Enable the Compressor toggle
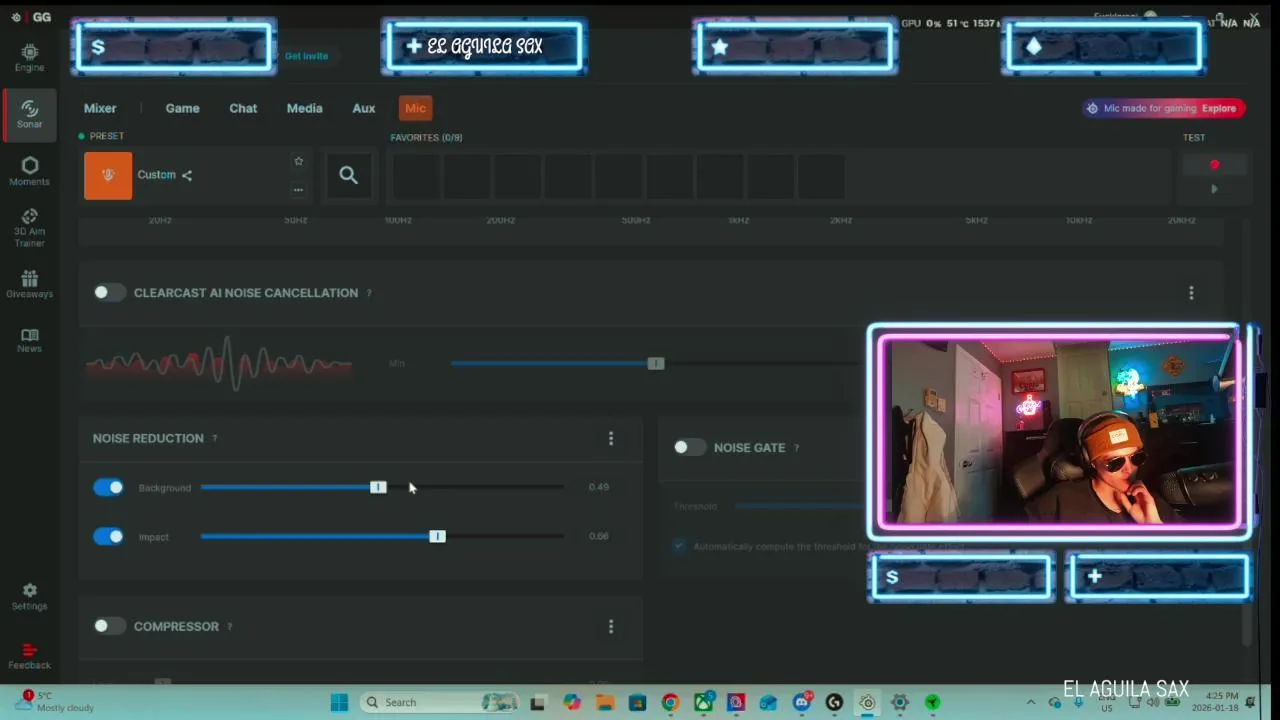The height and width of the screenshot is (720, 1280). tap(109, 626)
